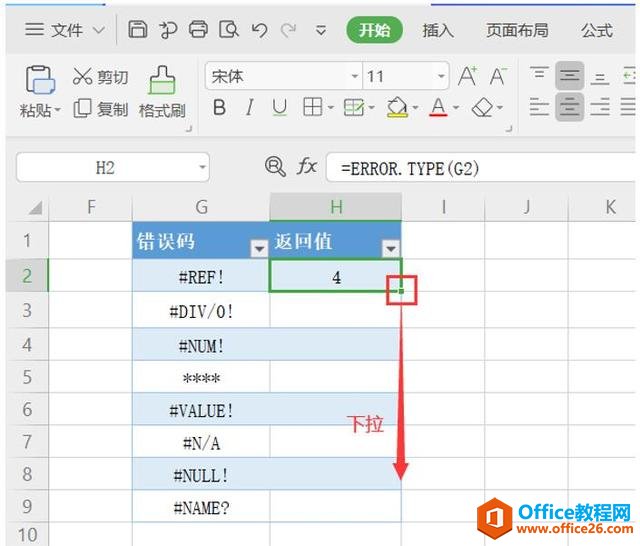Set top vertical alignment
Viewport: 640px width, 546px height.
tap(539, 75)
